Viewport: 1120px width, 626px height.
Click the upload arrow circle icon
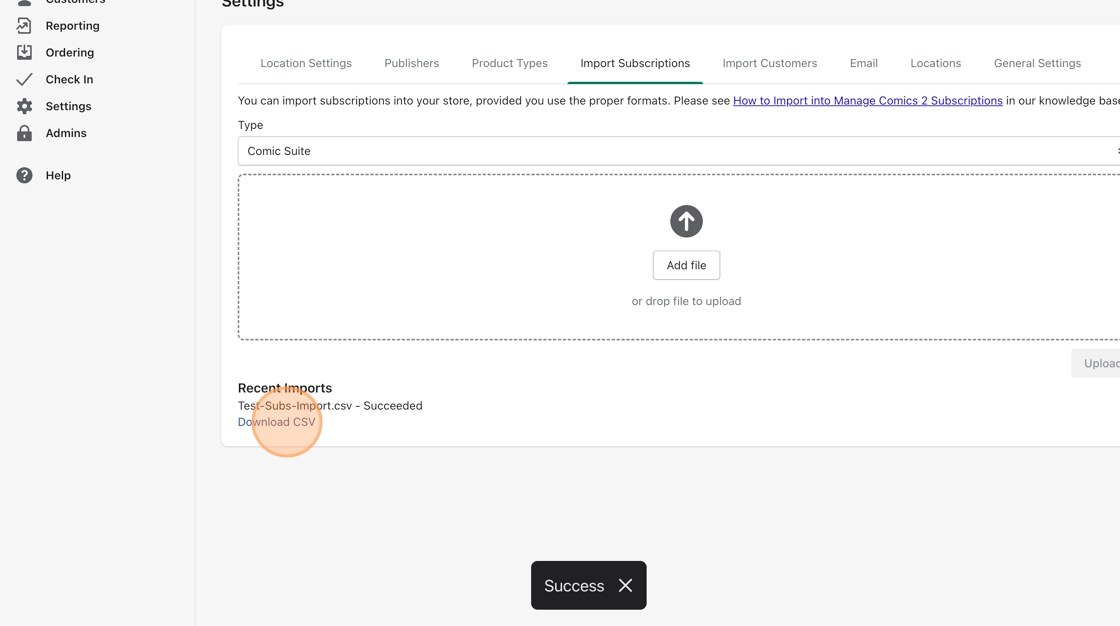[686, 222]
